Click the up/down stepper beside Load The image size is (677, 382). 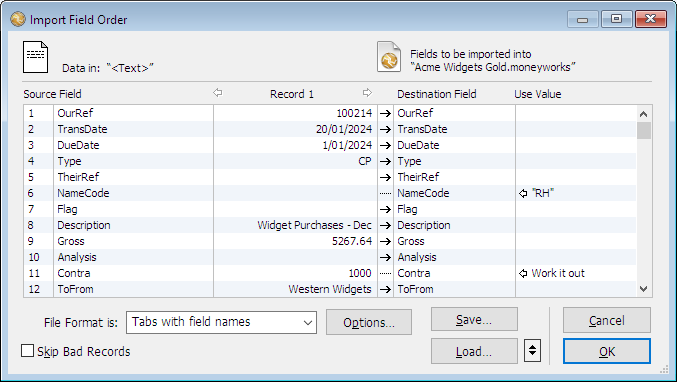coord(533,350)
